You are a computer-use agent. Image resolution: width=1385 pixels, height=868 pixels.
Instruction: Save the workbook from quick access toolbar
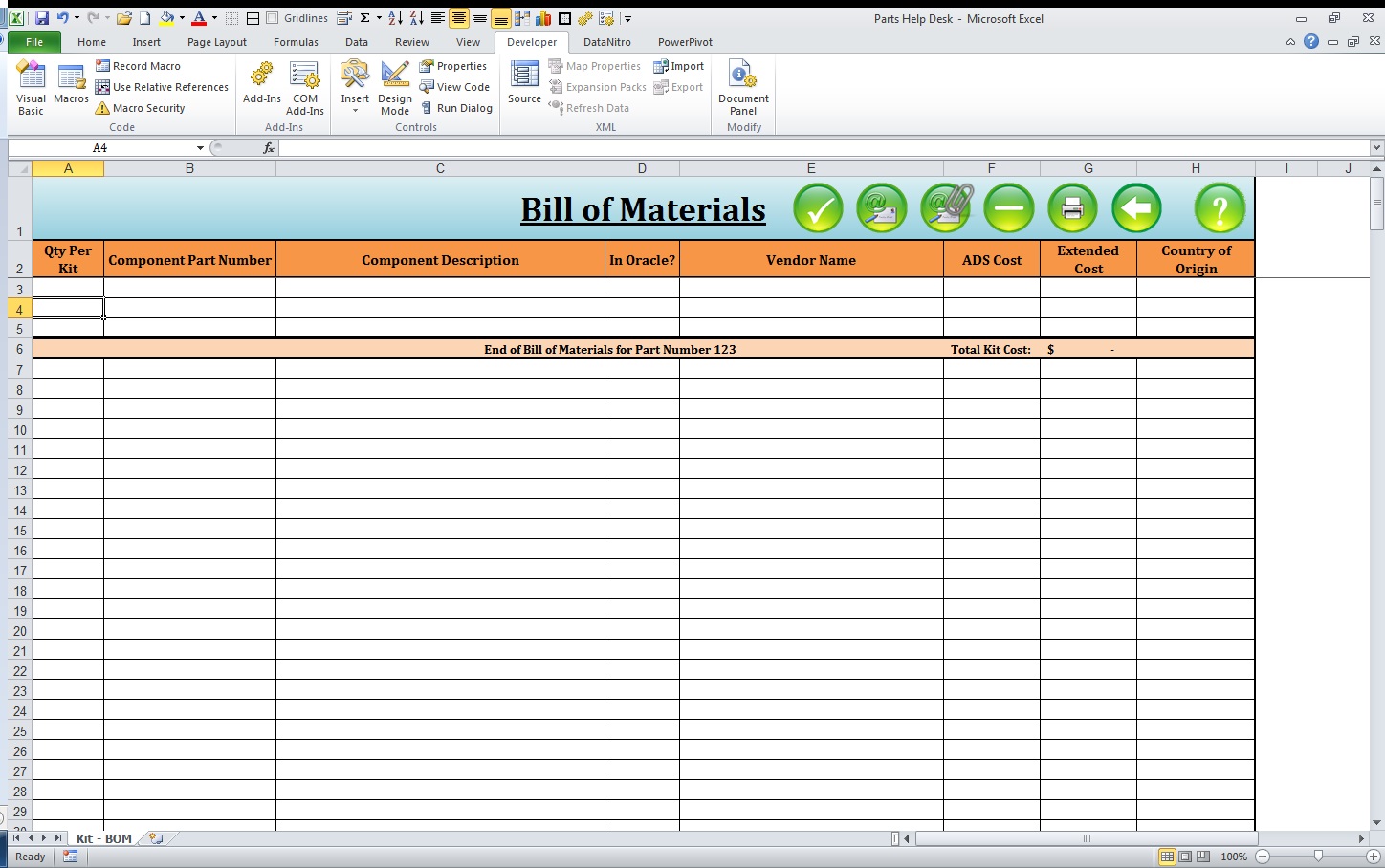[x=41, y=18]
